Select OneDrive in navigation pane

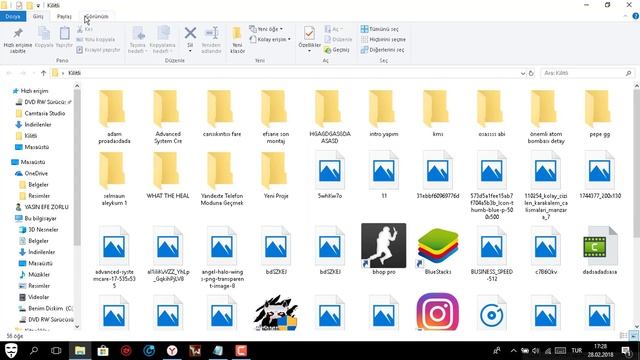click(x=36, y=173)
